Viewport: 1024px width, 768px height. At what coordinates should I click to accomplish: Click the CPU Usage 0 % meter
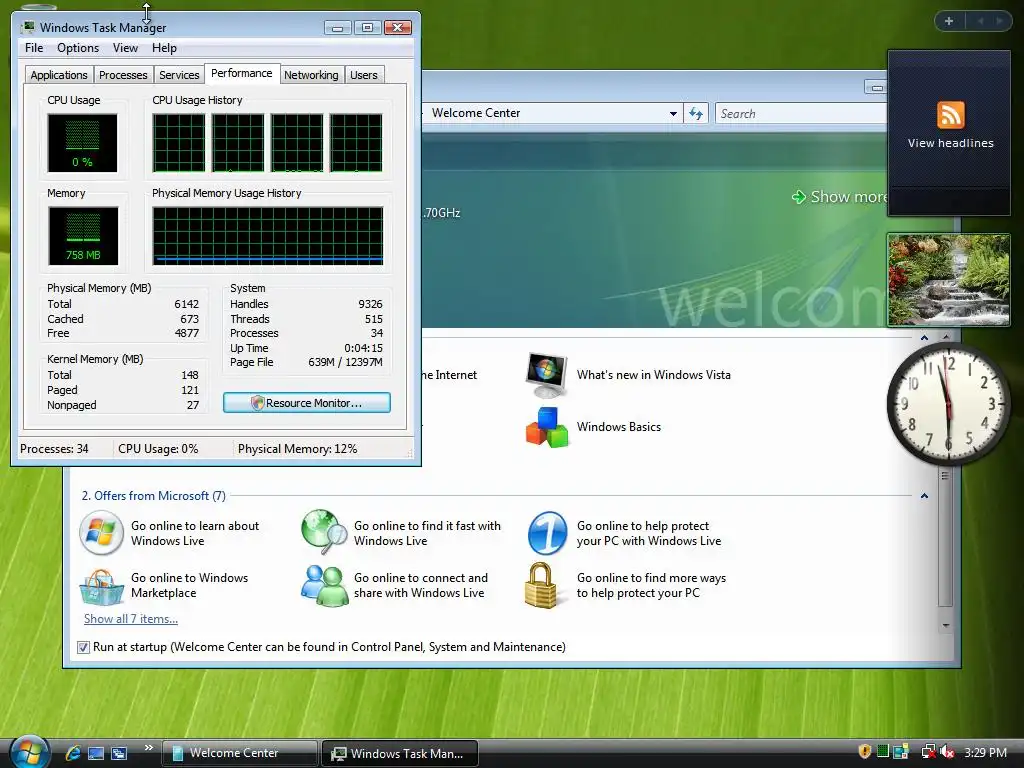82,143
